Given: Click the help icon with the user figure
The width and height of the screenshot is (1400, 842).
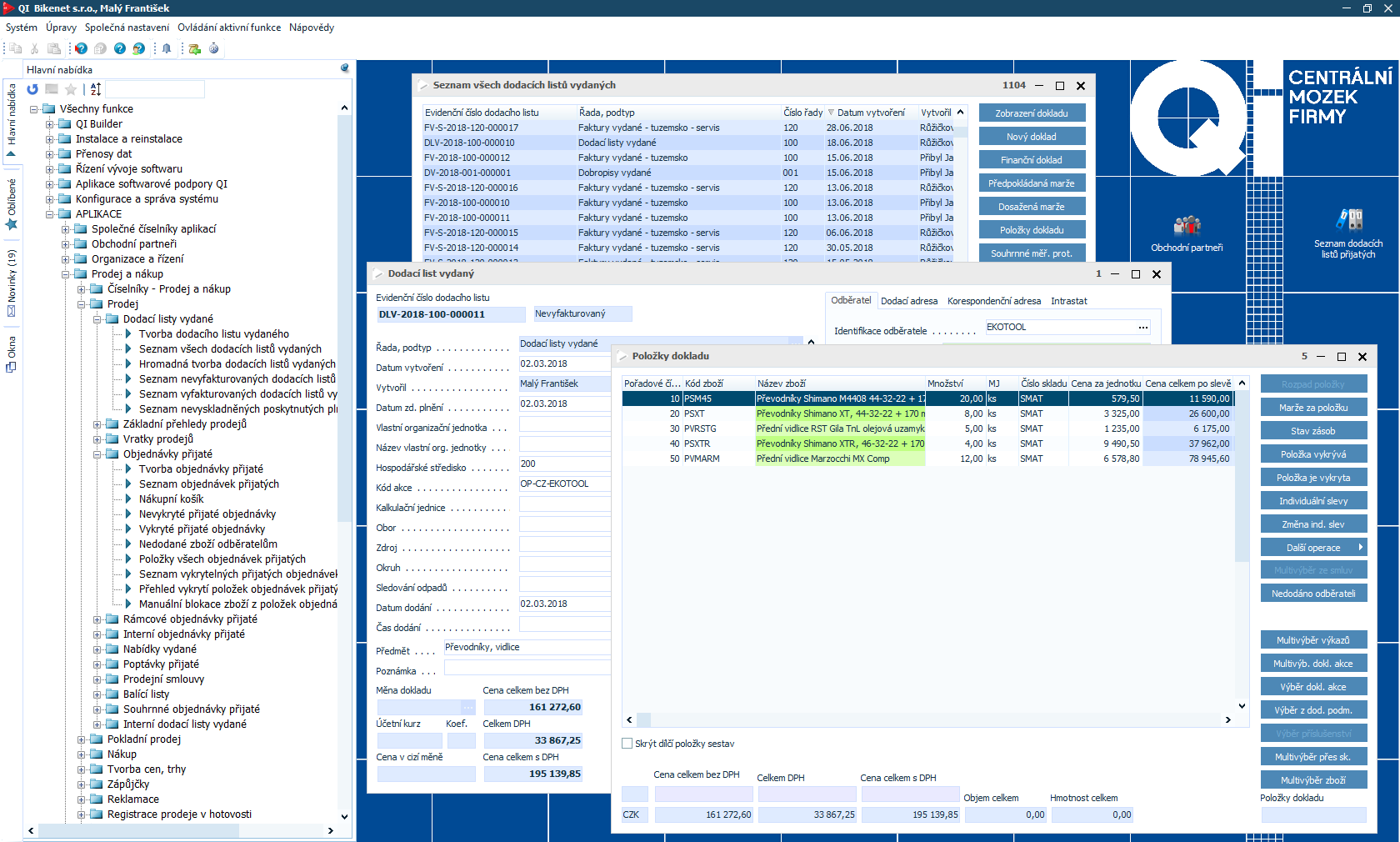Looking at the screenshot, I should point(138,48).
